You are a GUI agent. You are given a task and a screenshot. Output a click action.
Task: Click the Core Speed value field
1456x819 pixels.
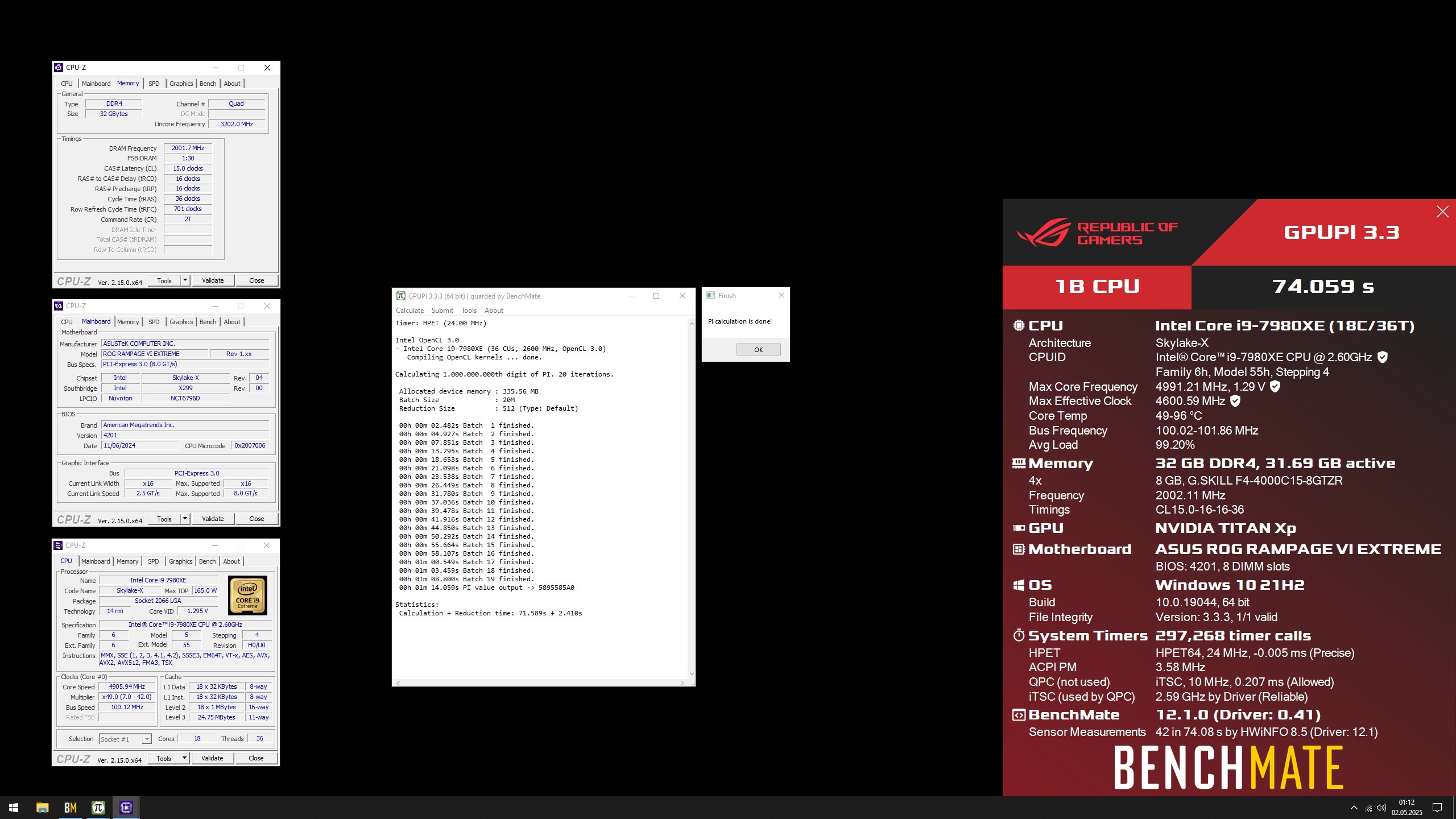pyautogui.click(x=127, y=686)
